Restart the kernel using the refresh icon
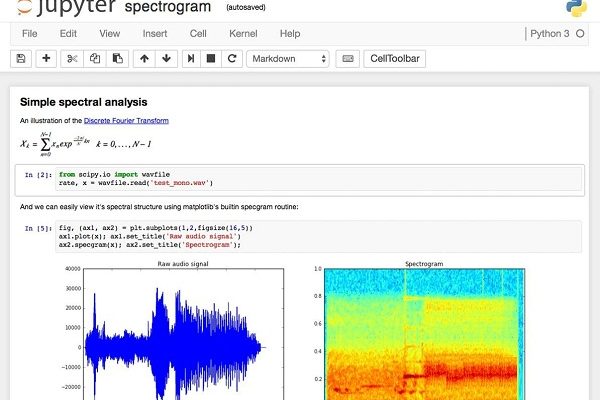Image resolution: width=600 pixels, height=400 pixels. point(232,59)
